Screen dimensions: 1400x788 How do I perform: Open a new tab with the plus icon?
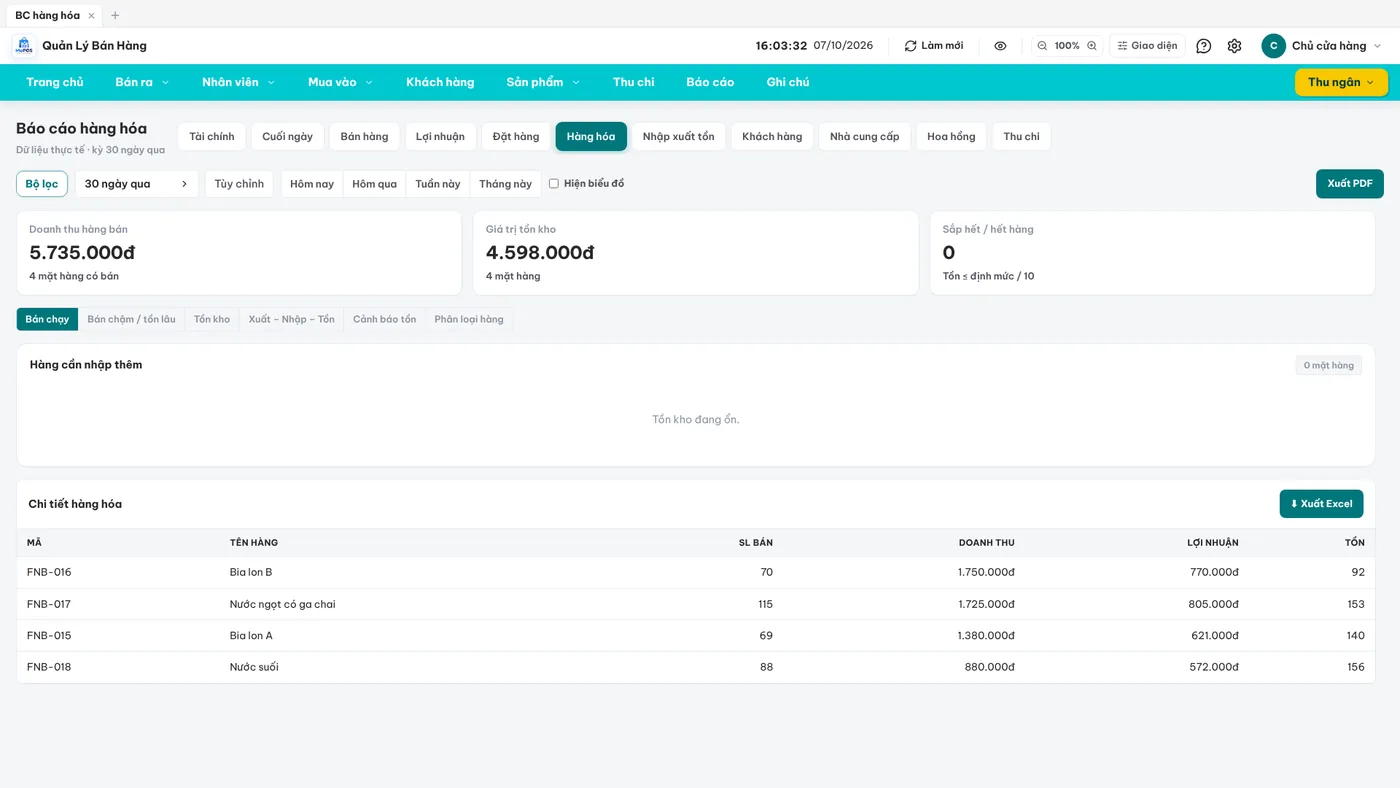(x=115, y=16)
